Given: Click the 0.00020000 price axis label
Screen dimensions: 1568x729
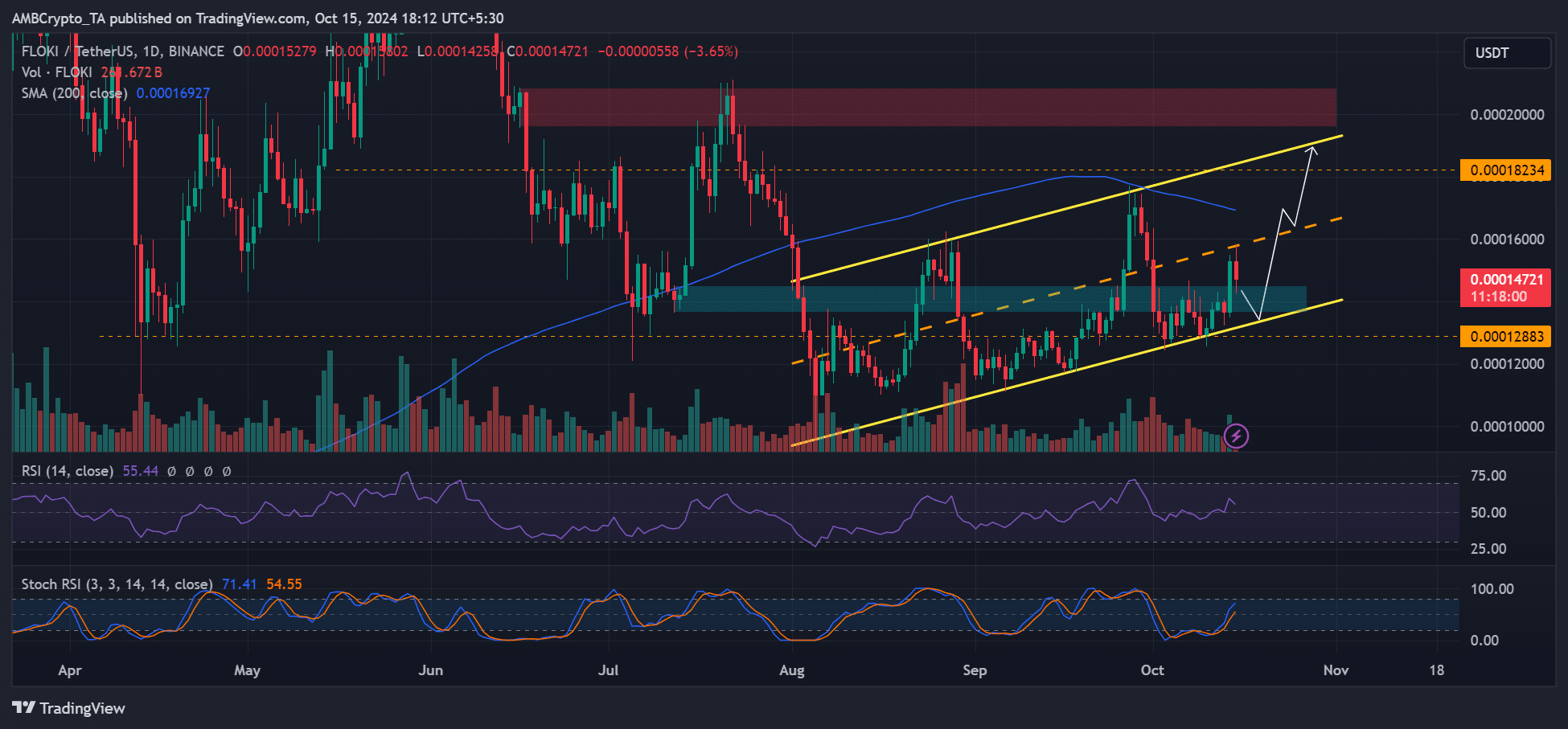Looking at the screenshot, I should tap(1507, 115).
